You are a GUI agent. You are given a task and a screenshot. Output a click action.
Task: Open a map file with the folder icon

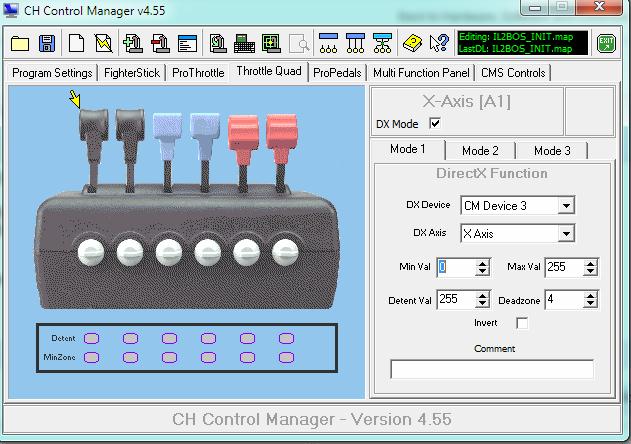click(20, 43)
